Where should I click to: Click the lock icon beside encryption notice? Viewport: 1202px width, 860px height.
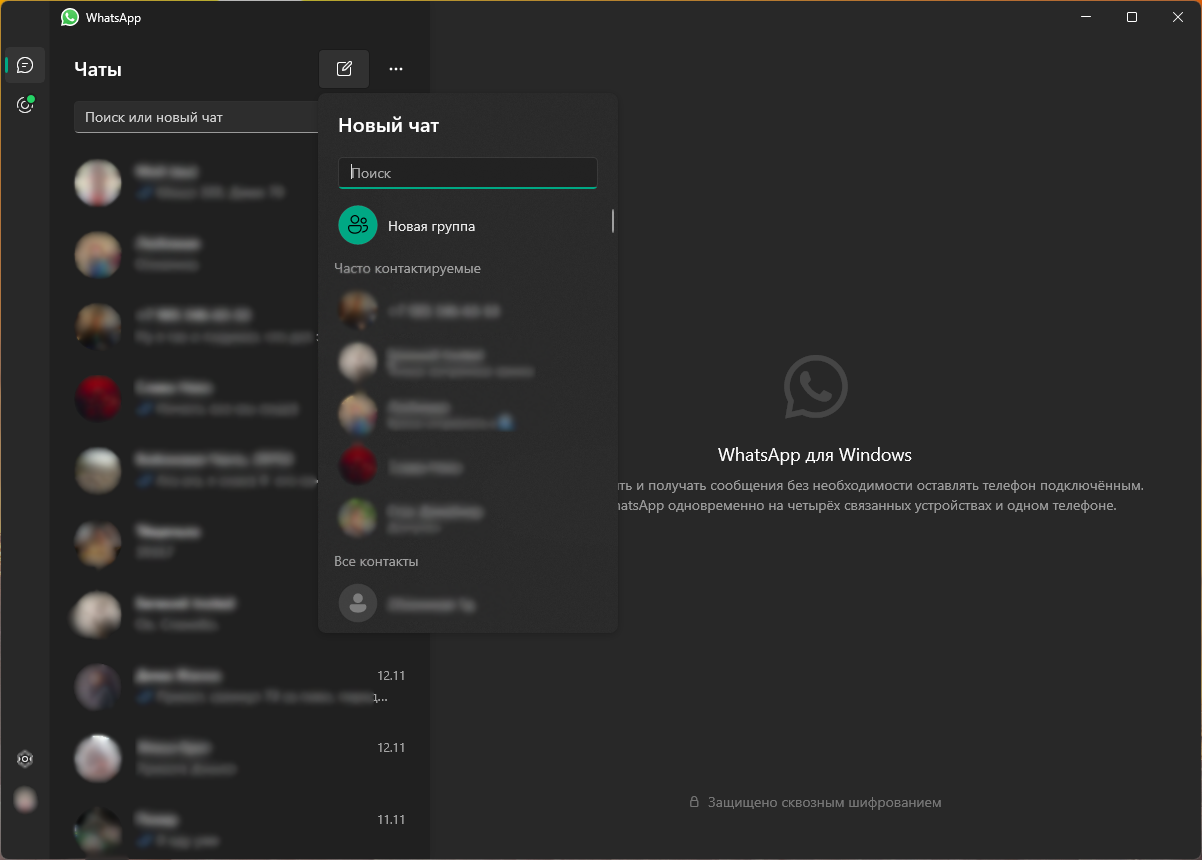point(693,802)
